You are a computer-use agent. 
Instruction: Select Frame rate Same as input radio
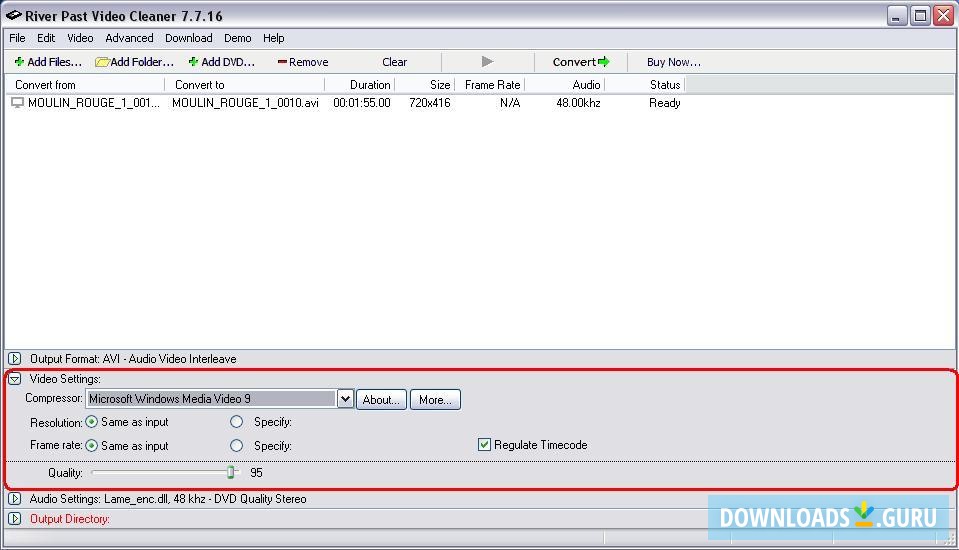tap(92, 445)
